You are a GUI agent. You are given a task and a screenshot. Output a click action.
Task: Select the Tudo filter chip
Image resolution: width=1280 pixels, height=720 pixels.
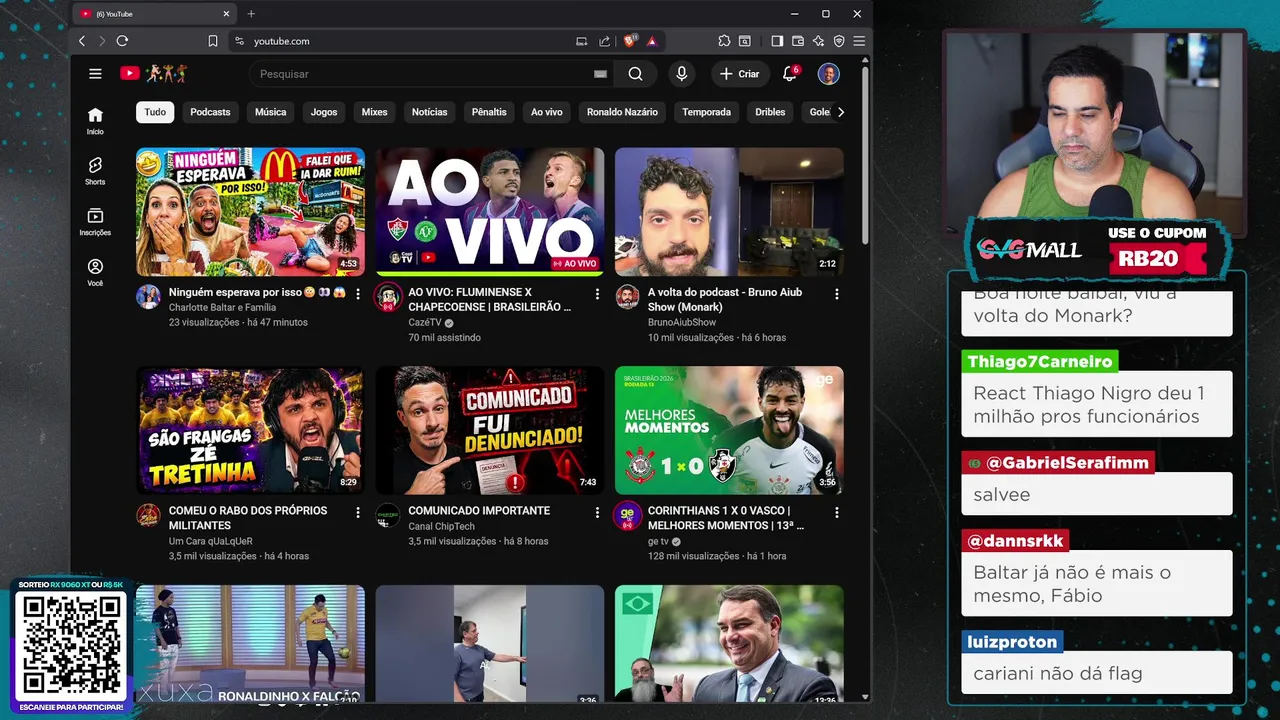[x=155, y=112]
